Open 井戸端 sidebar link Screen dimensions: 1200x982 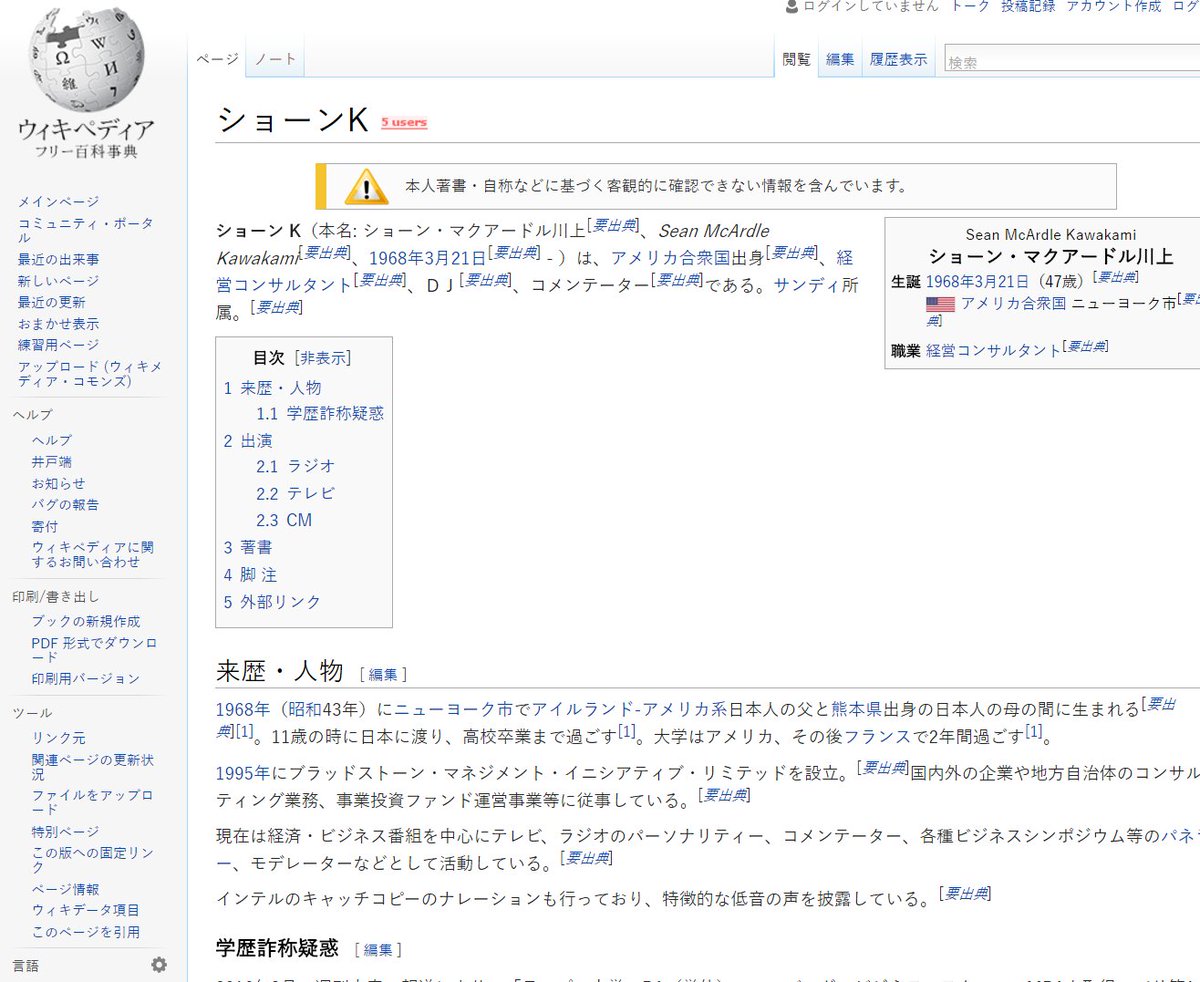[x=52, y=462]
